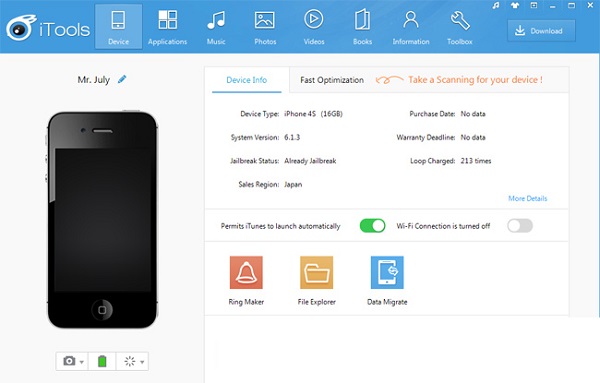Open the File Explorer tool
Screen dimensions: 600x383
pyautogui.click(x=316, y=280)
